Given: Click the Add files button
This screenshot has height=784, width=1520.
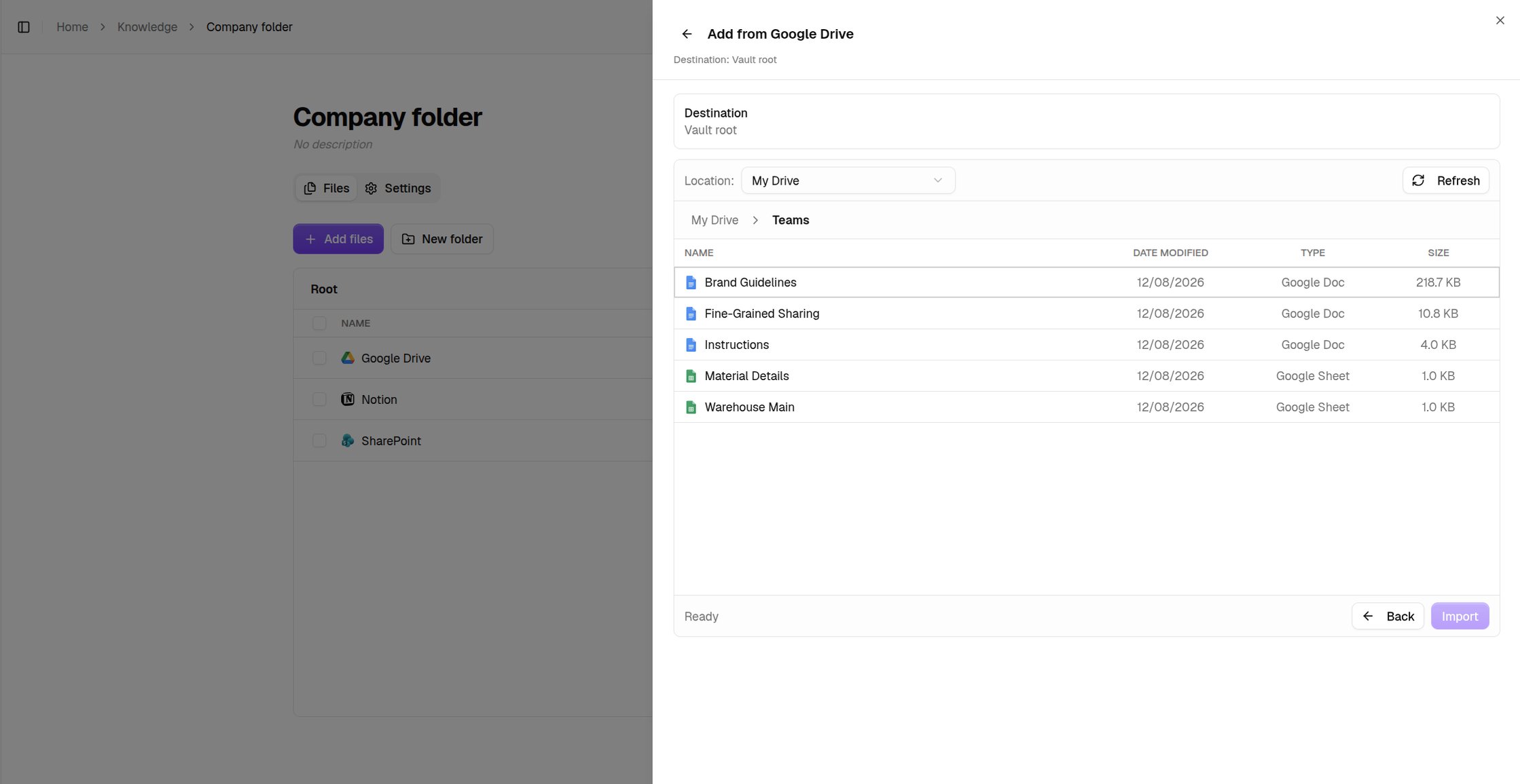Looking at the screenshot, I should [x=338, y=239].
